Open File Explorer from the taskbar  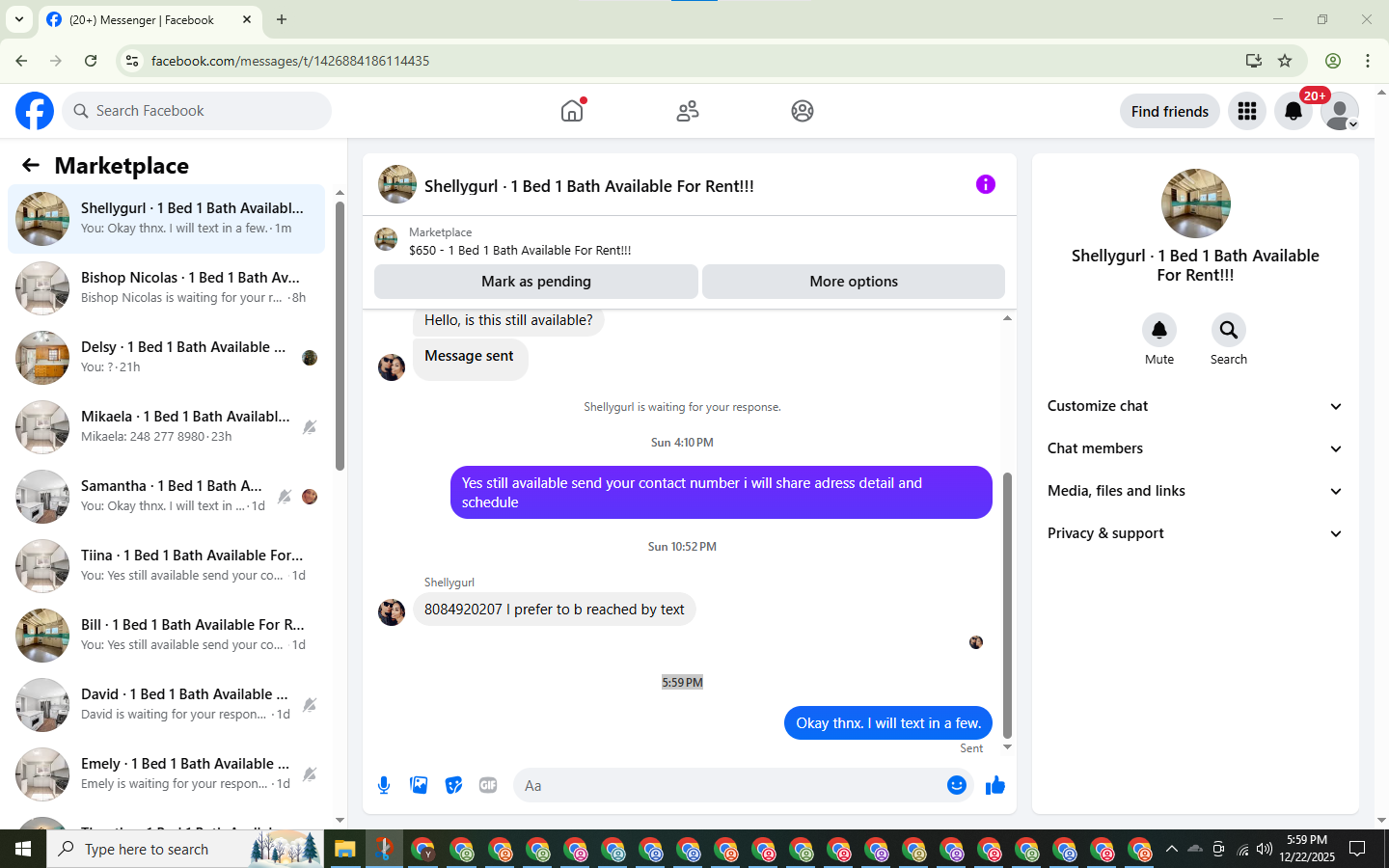click(345, 849)
